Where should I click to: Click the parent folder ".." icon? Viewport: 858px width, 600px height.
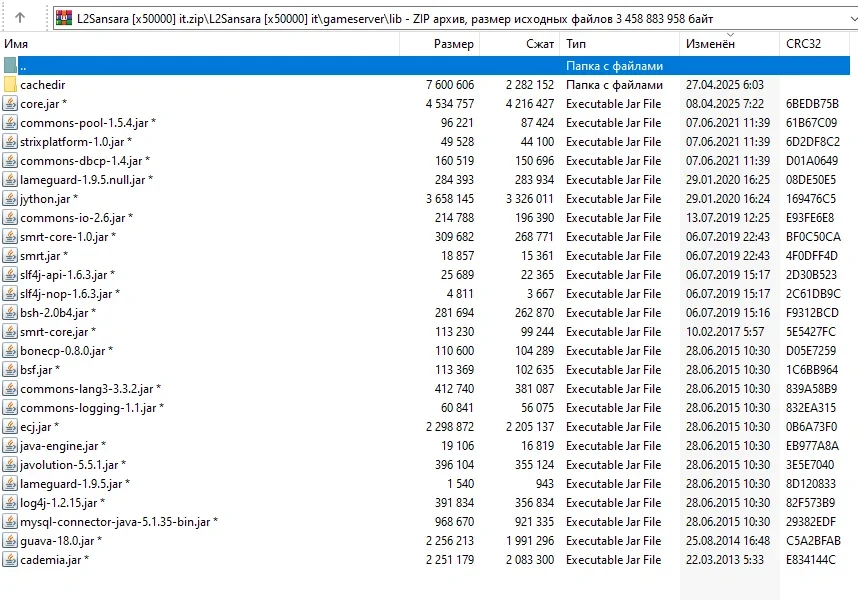pos(10,66)
